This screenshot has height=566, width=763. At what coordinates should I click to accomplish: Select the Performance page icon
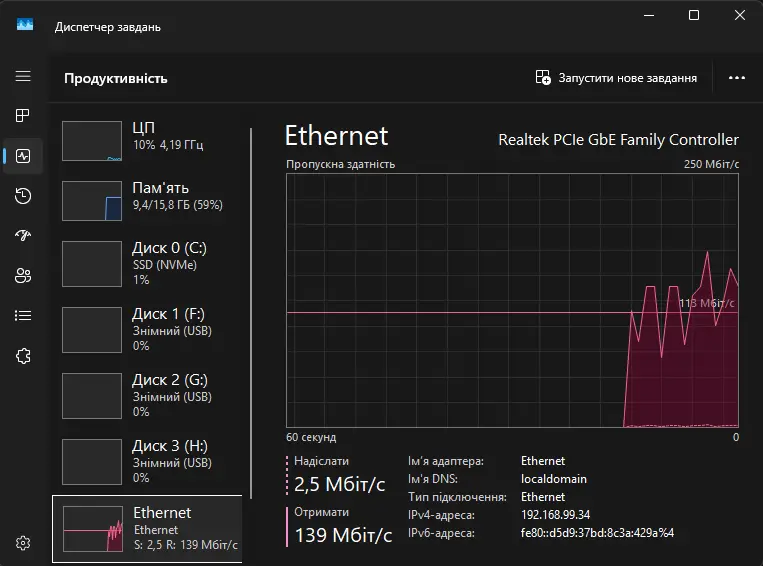(23, 156)
